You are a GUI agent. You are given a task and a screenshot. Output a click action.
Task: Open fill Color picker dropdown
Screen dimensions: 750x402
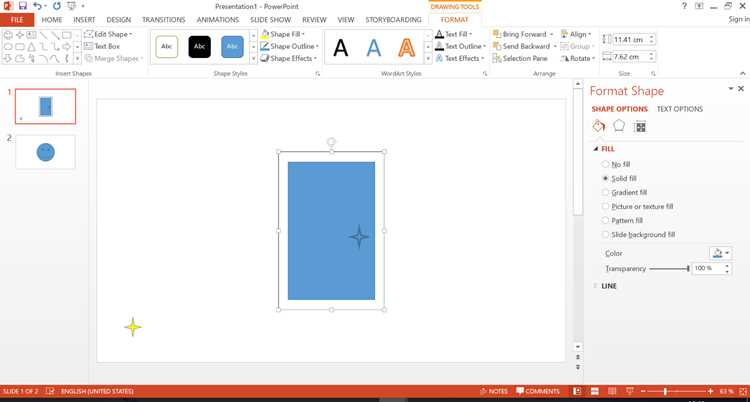[721, 253]
